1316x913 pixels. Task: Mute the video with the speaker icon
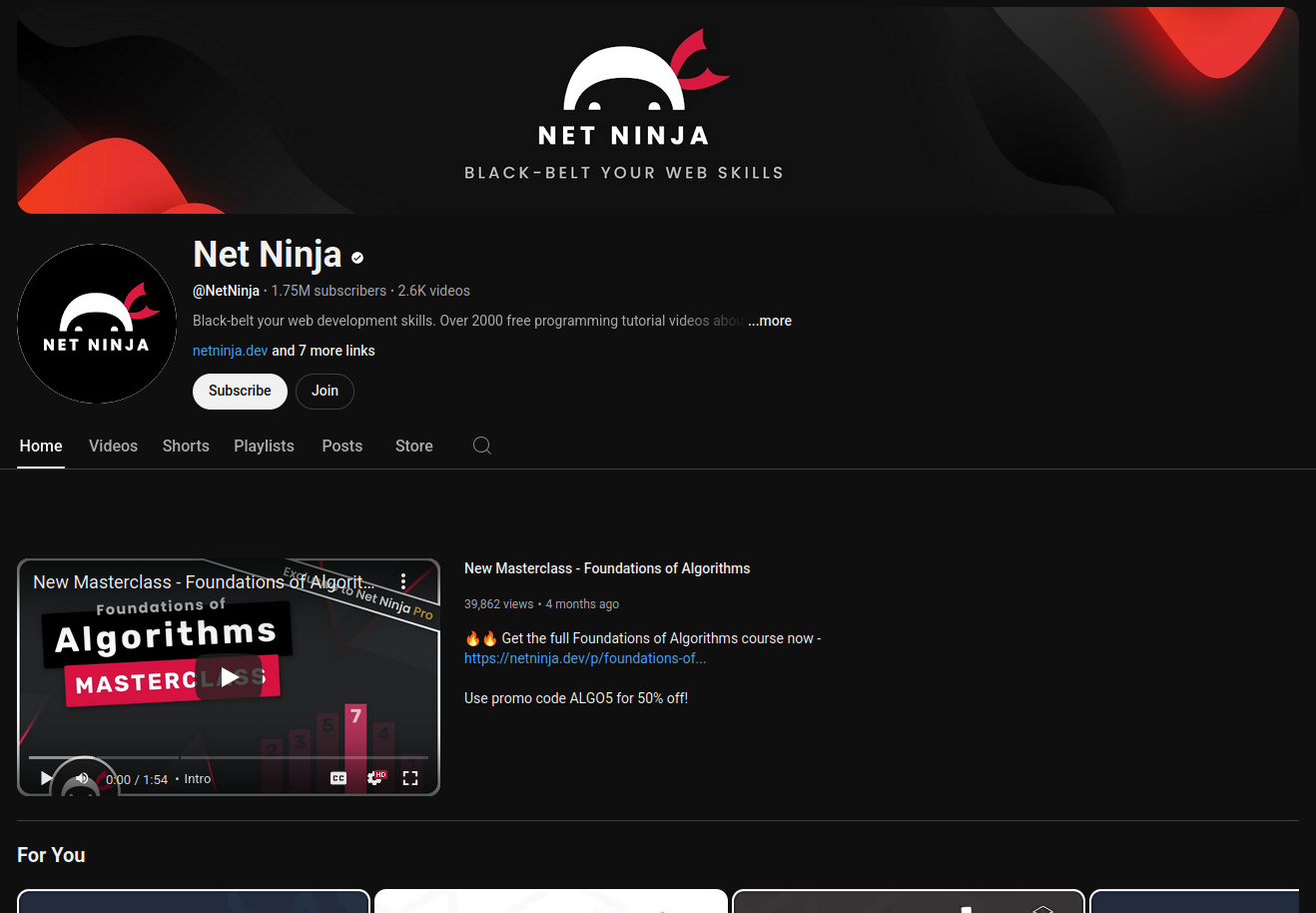pyautogui.click(x=82, y=777)
